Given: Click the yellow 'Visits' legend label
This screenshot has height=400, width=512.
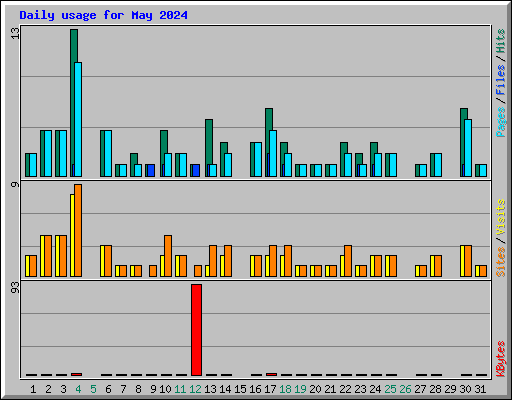Looking at the screenshot, I should (500, 218).
